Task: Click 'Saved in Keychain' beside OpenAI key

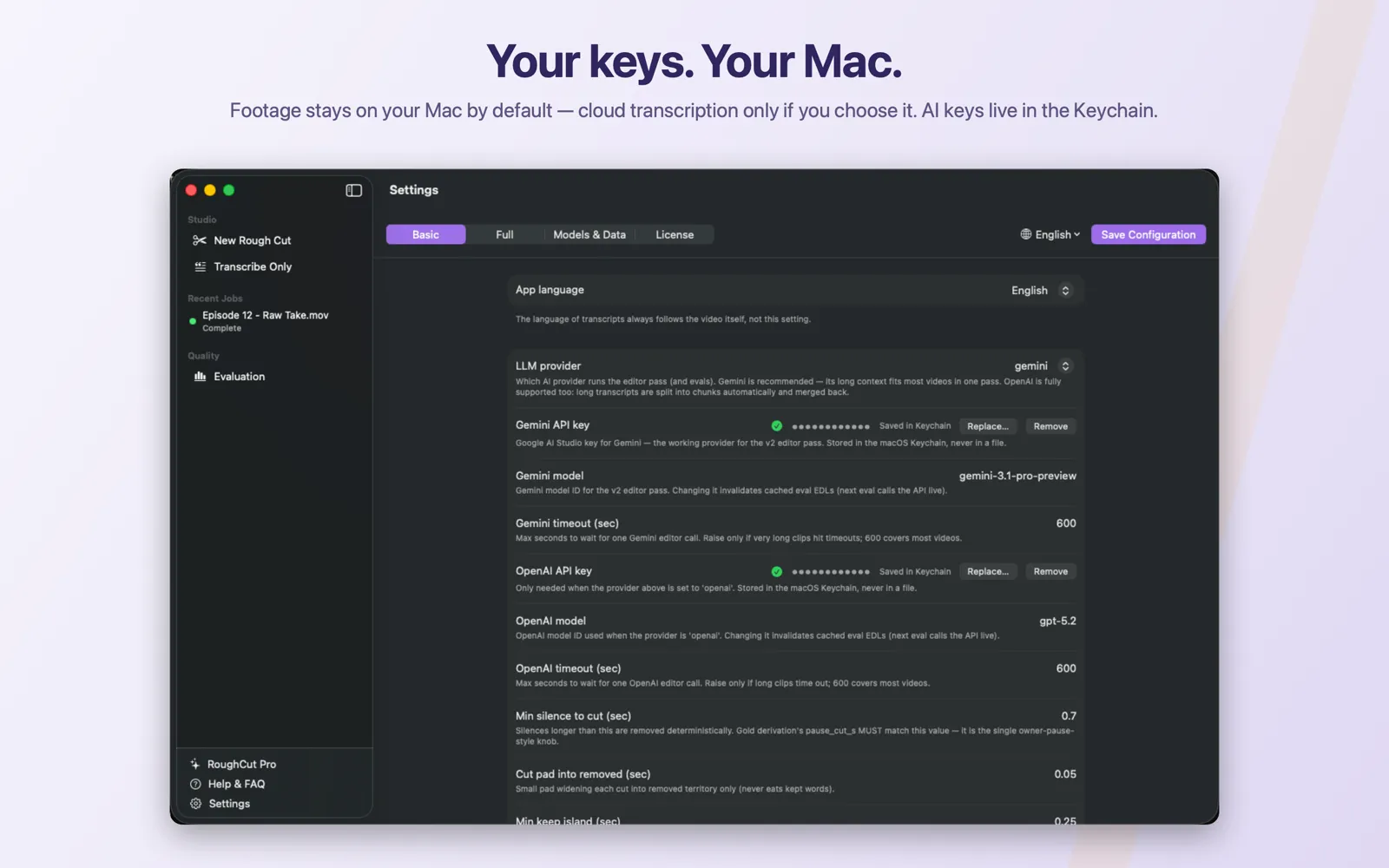Action: [x=915, y=571]
